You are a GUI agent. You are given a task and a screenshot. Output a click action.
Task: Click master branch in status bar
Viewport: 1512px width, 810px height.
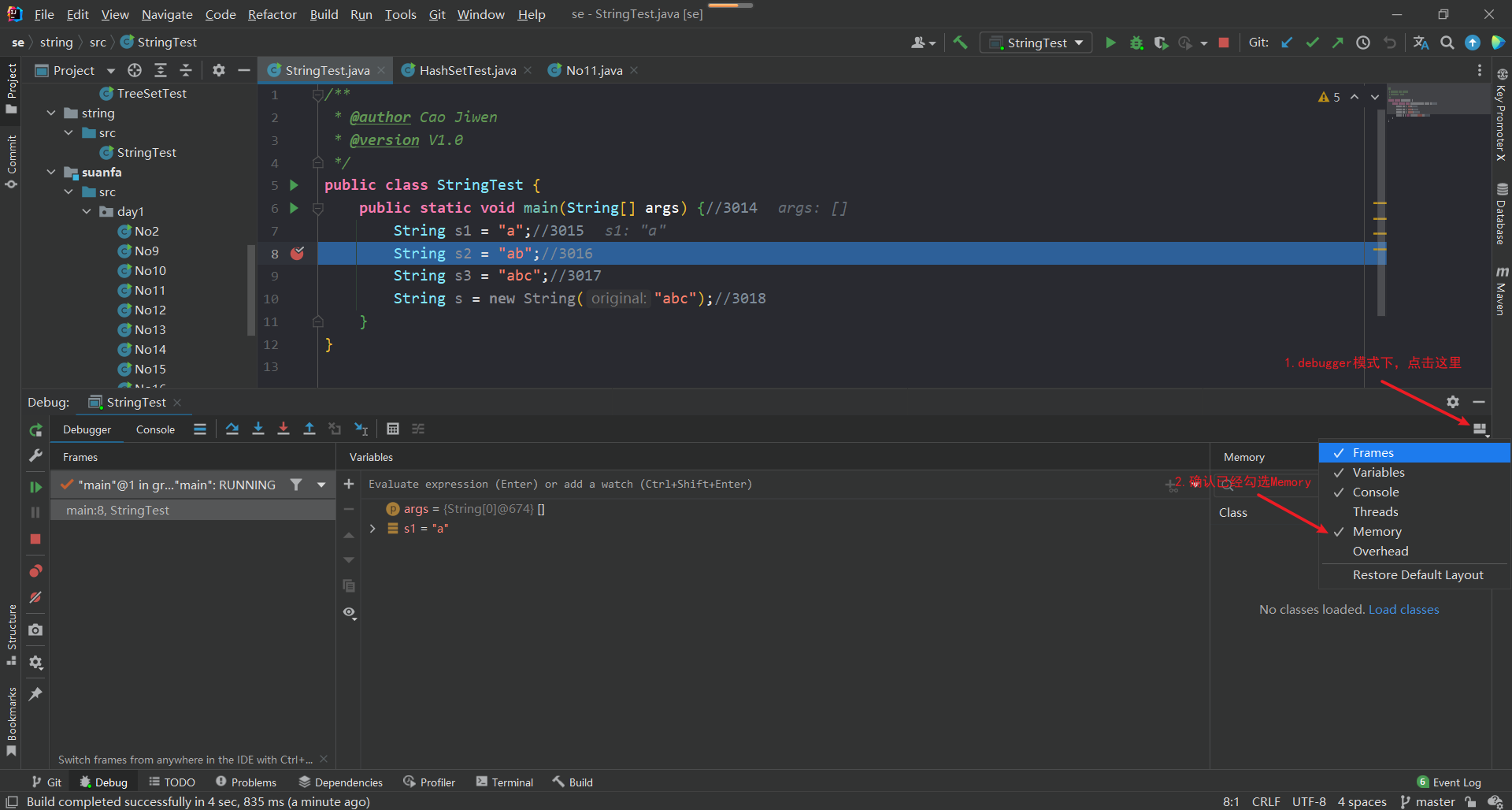click(1427, 801)
